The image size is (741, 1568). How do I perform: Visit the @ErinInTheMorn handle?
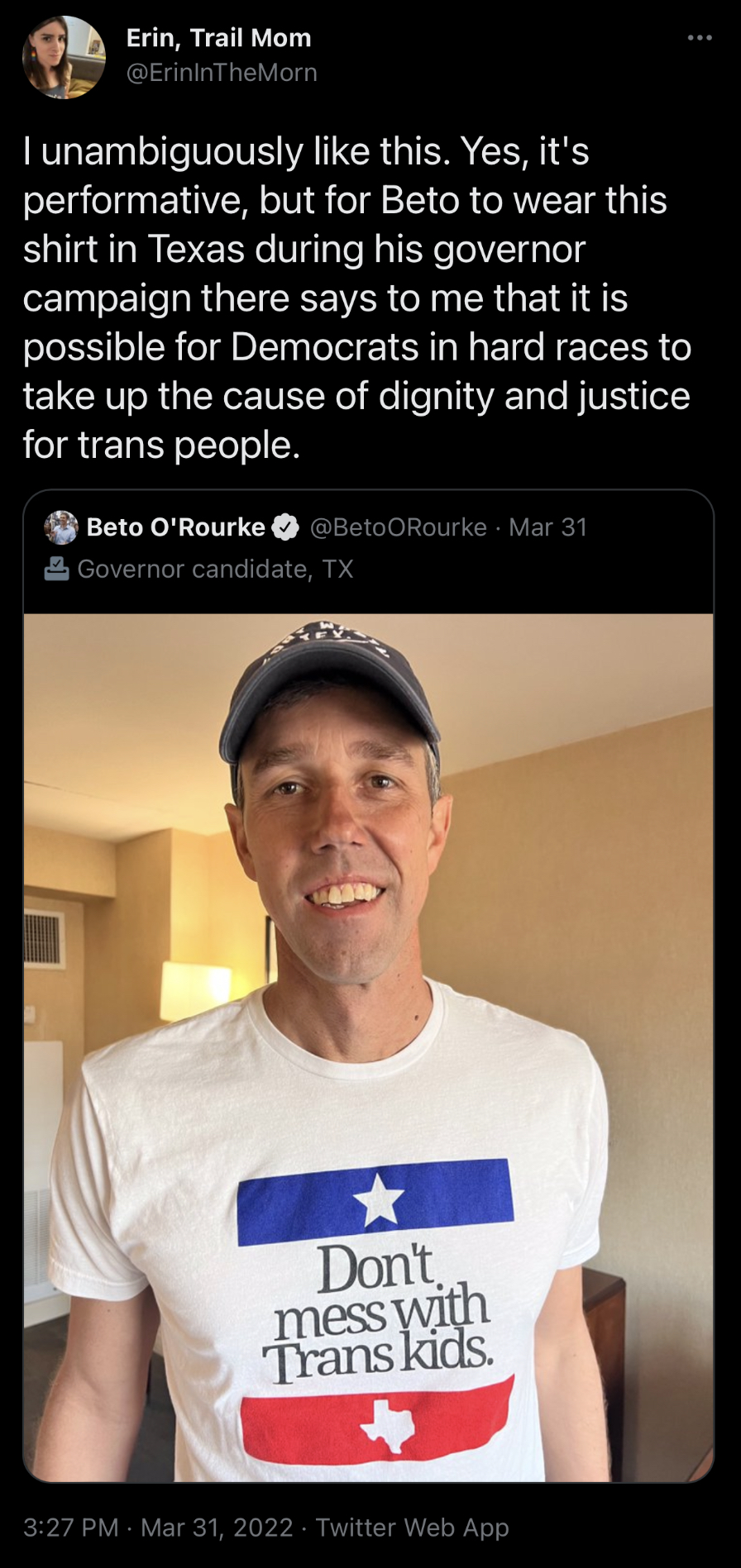tap(221, 73)
